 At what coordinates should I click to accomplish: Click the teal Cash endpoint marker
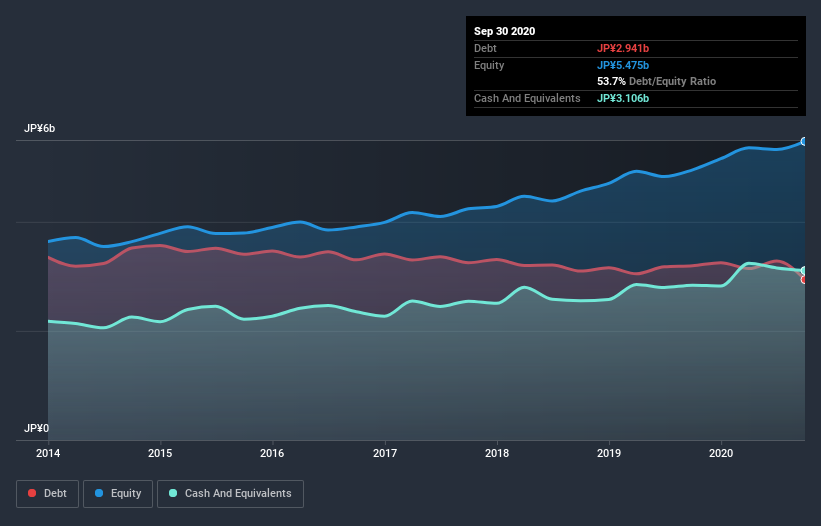[x=804, y=271]
